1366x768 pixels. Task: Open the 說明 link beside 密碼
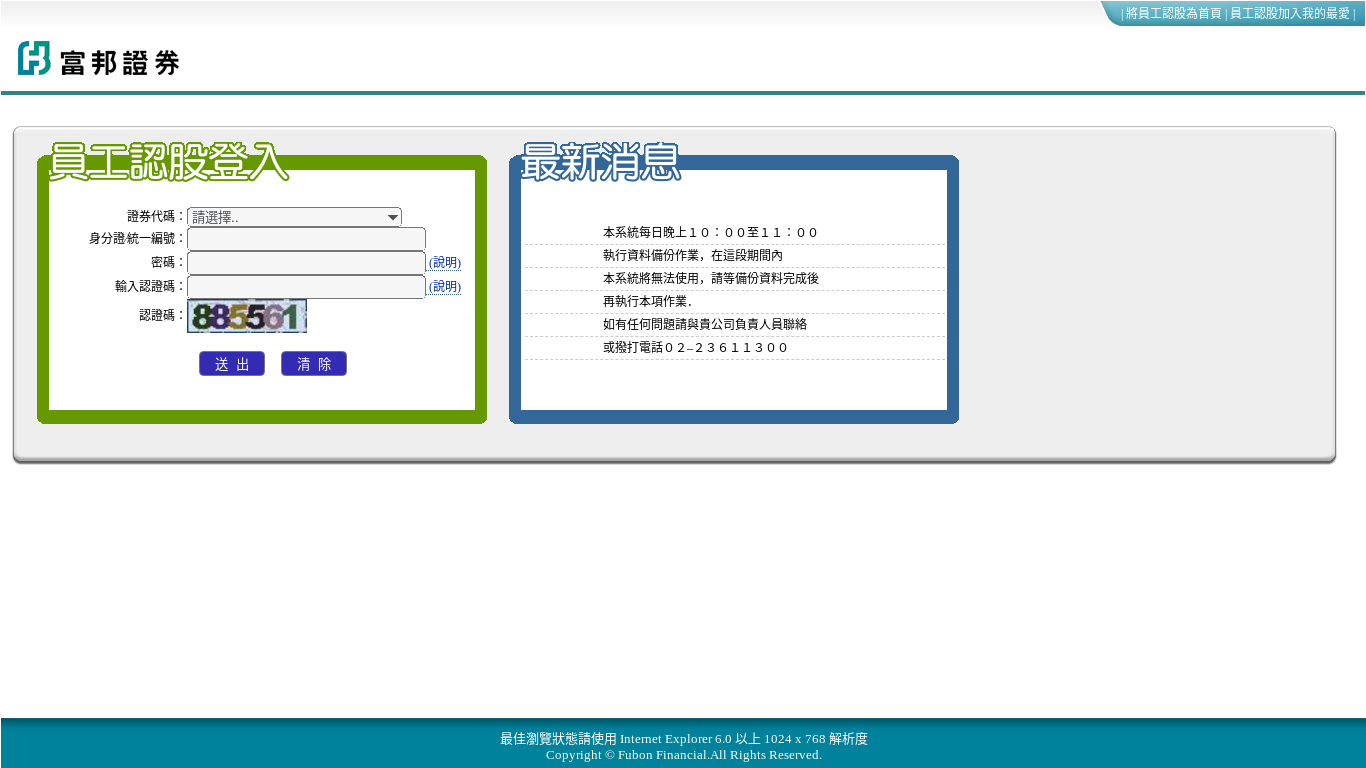pyautogui.click(x=445, y=263)
